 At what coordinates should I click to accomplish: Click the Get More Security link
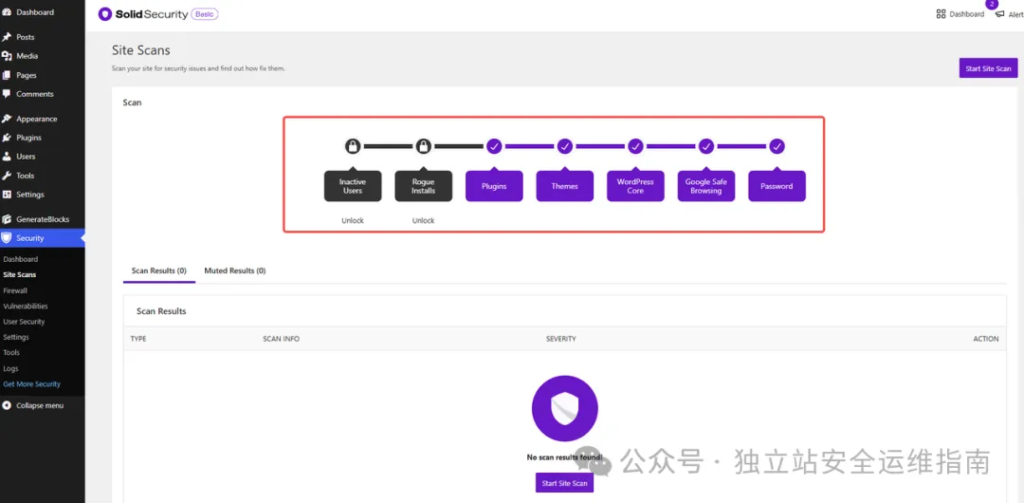point(32,384)
